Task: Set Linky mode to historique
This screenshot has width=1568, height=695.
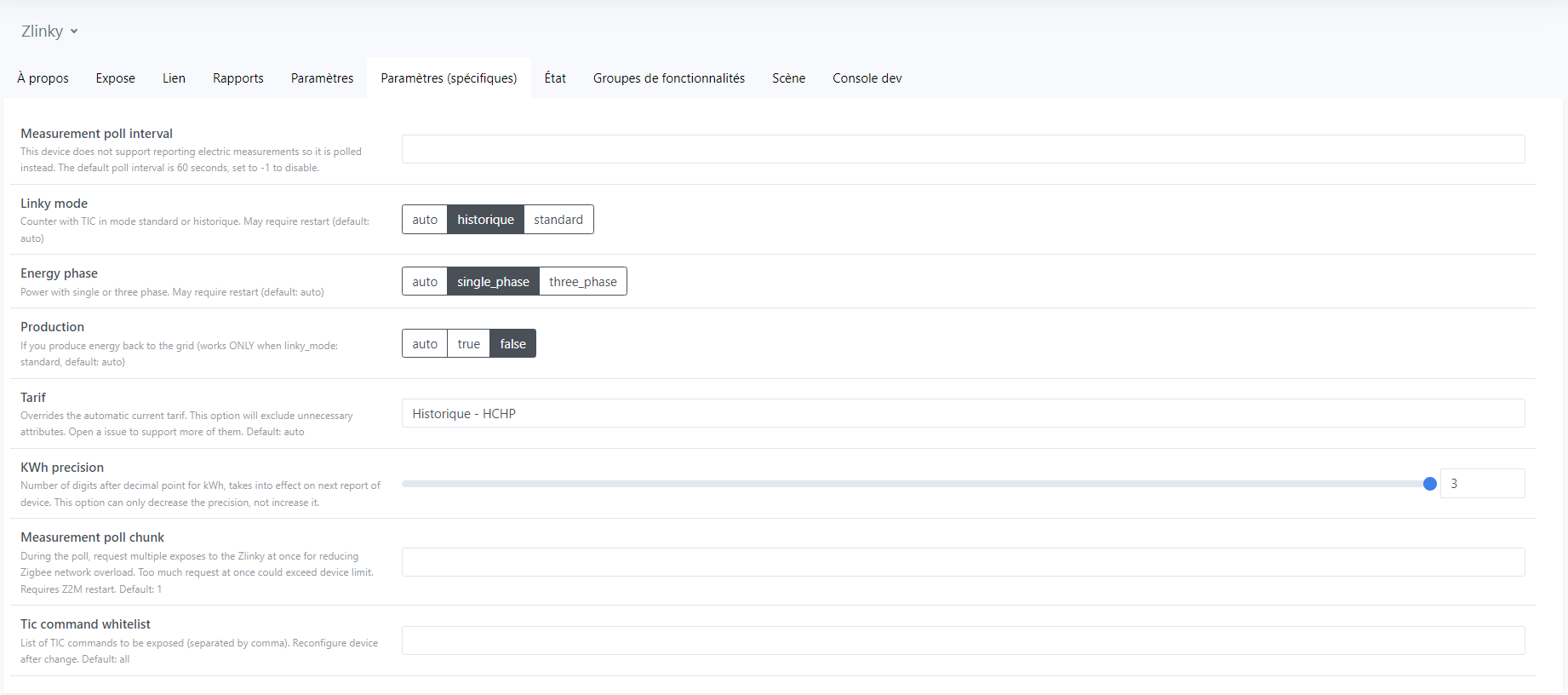Action: point(485,220)
